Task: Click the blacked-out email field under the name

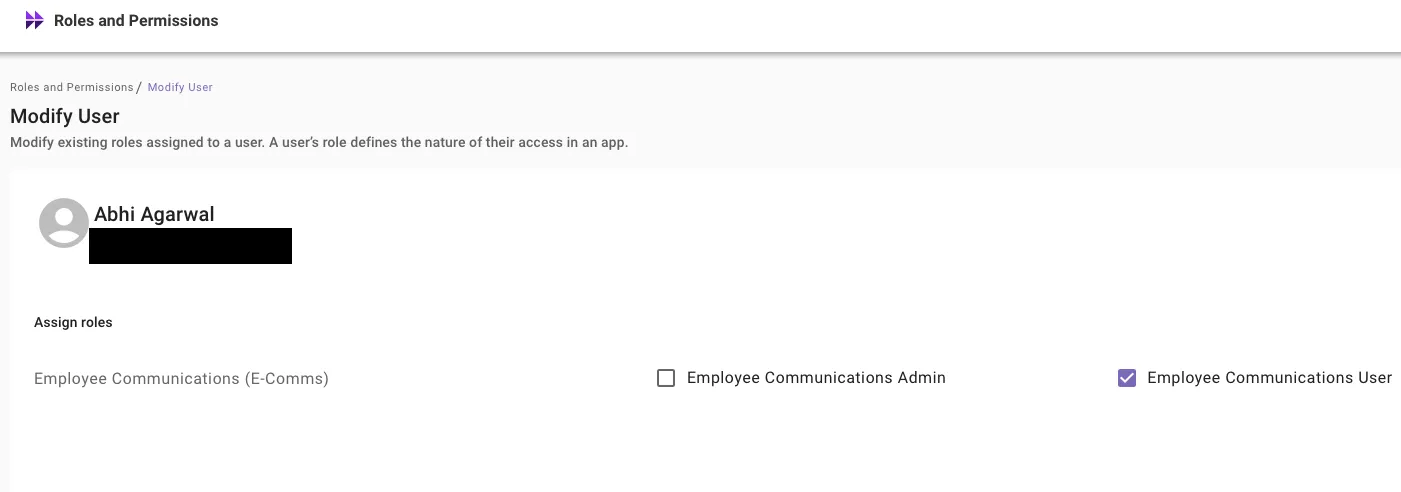Action: point(190,246)
